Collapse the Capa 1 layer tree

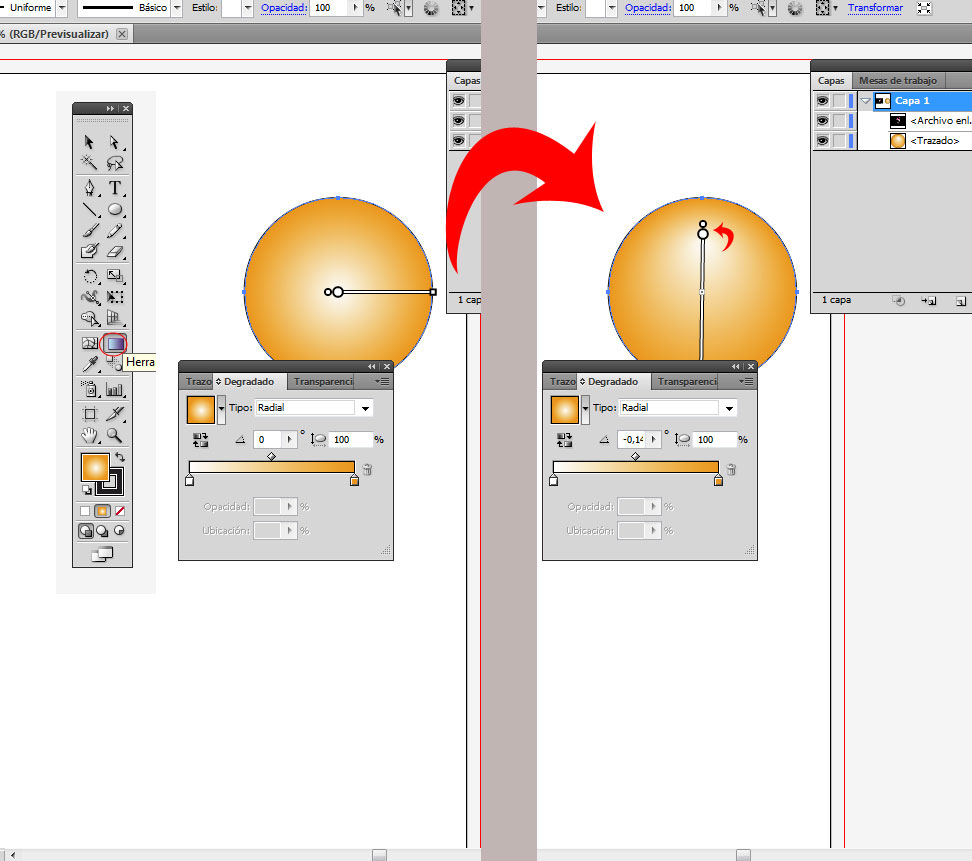pos(865,101)
